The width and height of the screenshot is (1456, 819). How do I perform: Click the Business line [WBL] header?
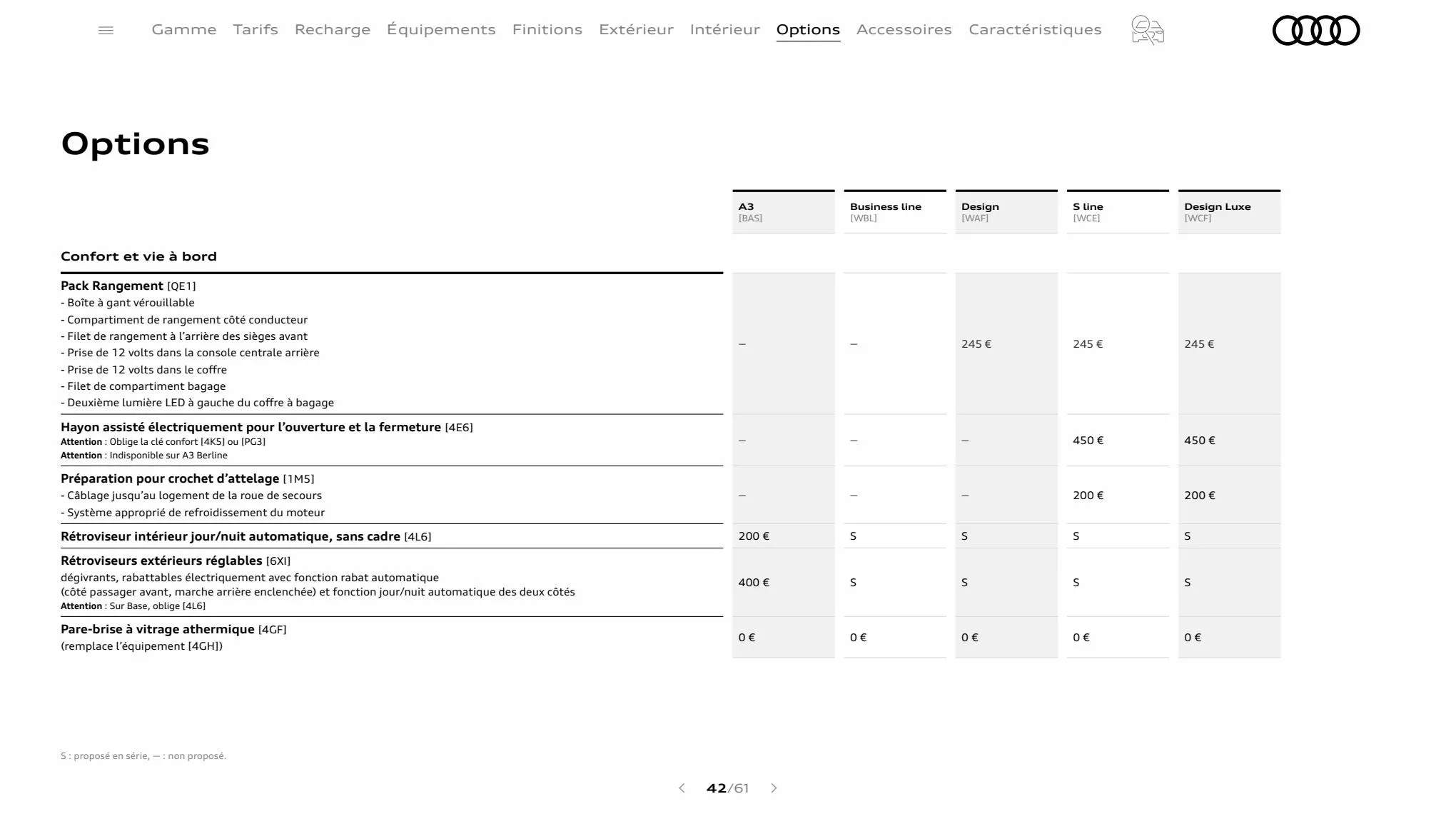pos(895,211)
